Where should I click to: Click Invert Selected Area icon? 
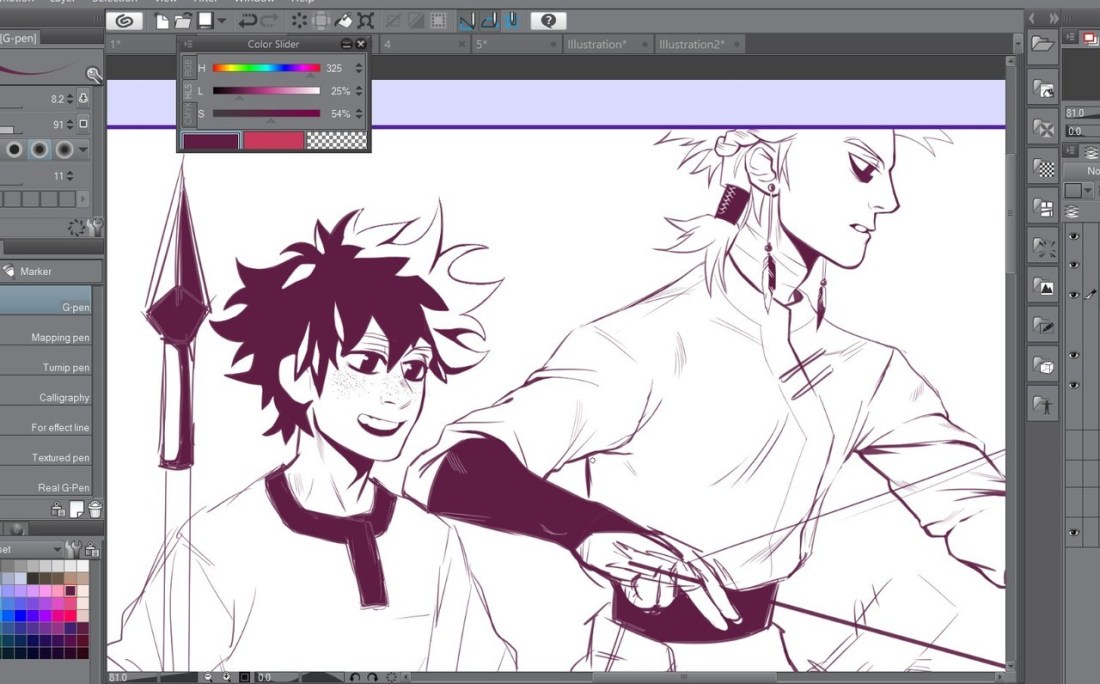click(416, 21)
